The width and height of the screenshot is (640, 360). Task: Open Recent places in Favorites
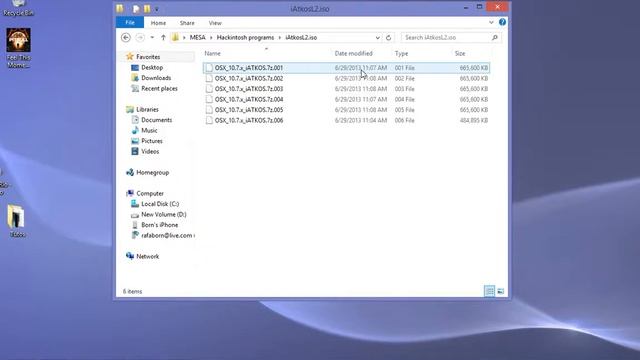[159, 89]
